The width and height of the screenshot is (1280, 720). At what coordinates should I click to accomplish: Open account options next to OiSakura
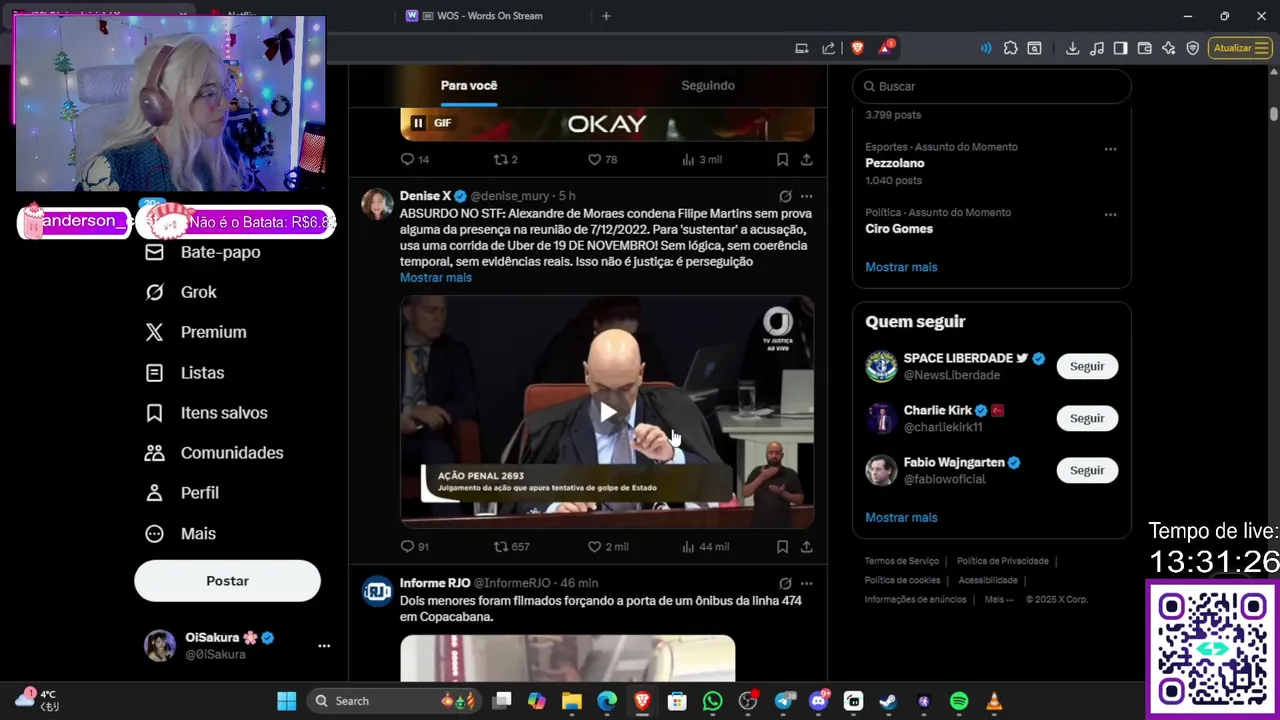(x=324, y=646)
